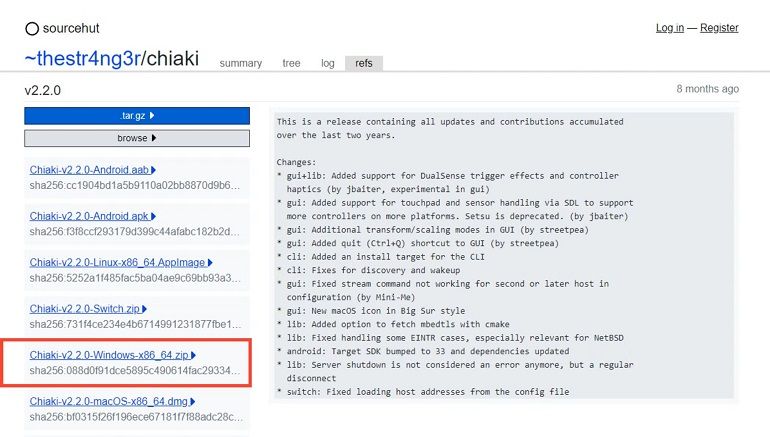Click the sha256:731f4ce234e4b hash text
The image size is (770, 437).
[x=135, y=324]
